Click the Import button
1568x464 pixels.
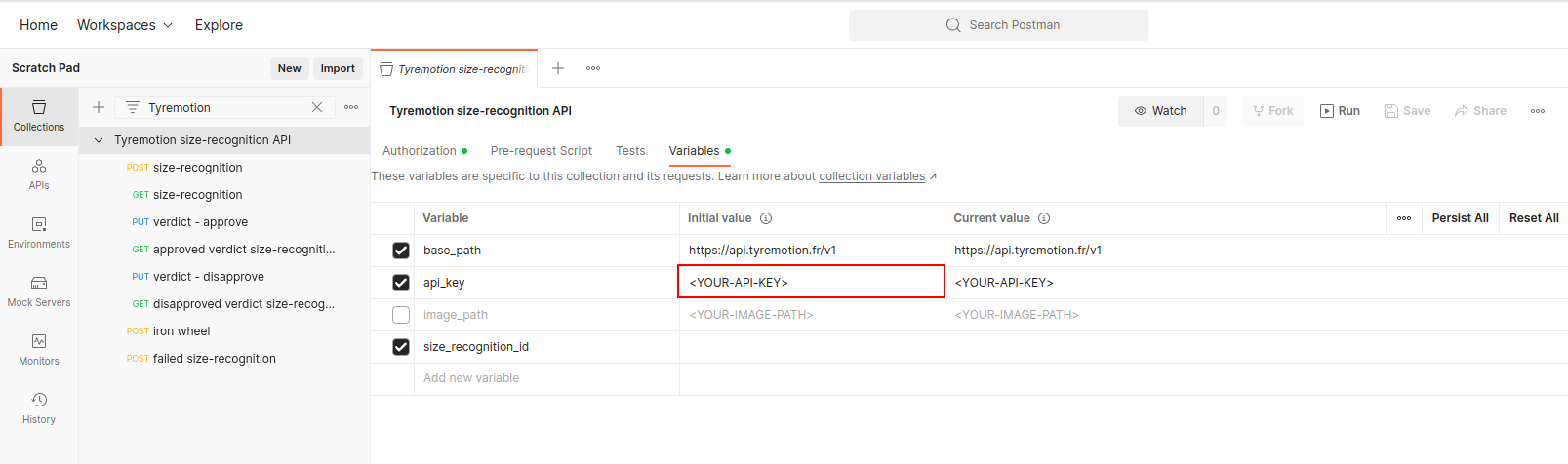pyautogui.click(x=338, y=68)
